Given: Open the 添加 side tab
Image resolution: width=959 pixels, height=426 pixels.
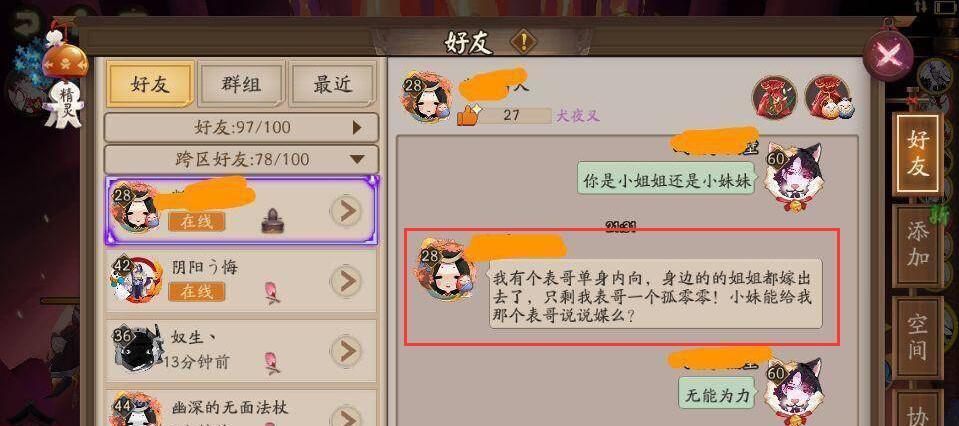Looking at the screenshot, I should pyautogui.click(x=917, y=246).
